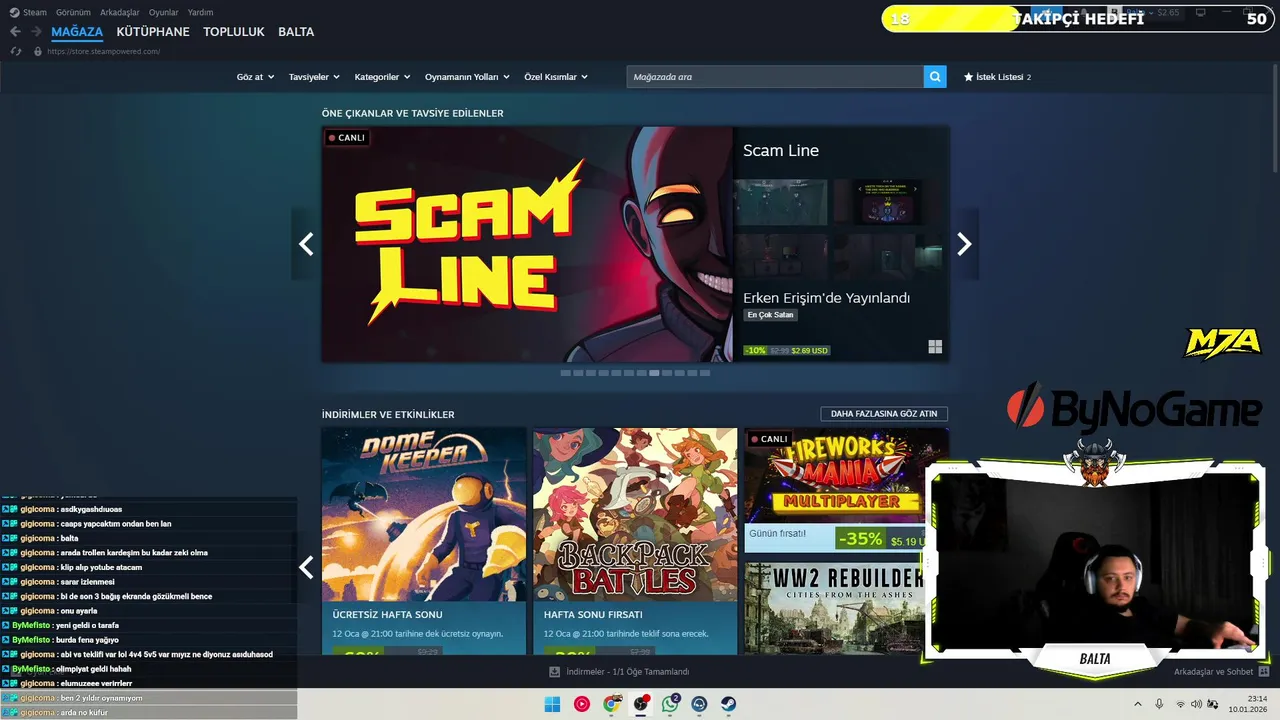This screenshot has width=1280, height=720.
Task: Open the Steam menu
Action: click(x=35, y=12)
